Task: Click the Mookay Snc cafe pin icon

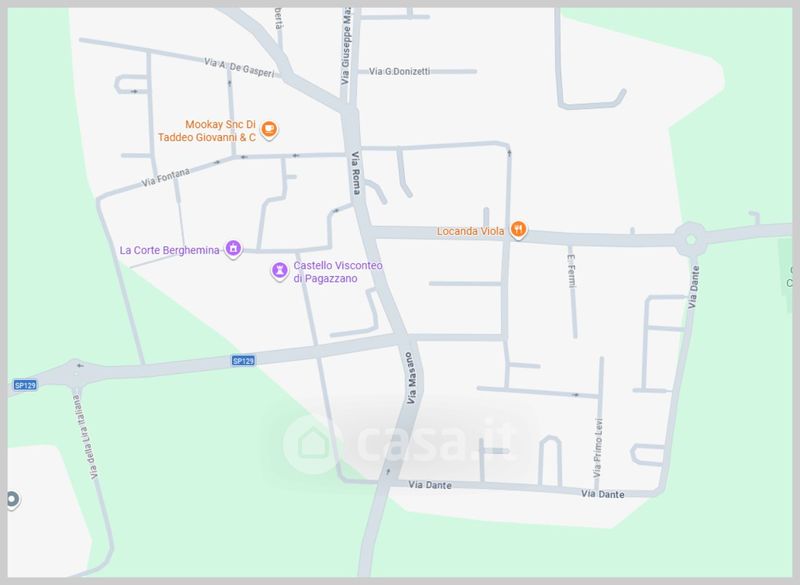Action: click(x=269, y=130)
